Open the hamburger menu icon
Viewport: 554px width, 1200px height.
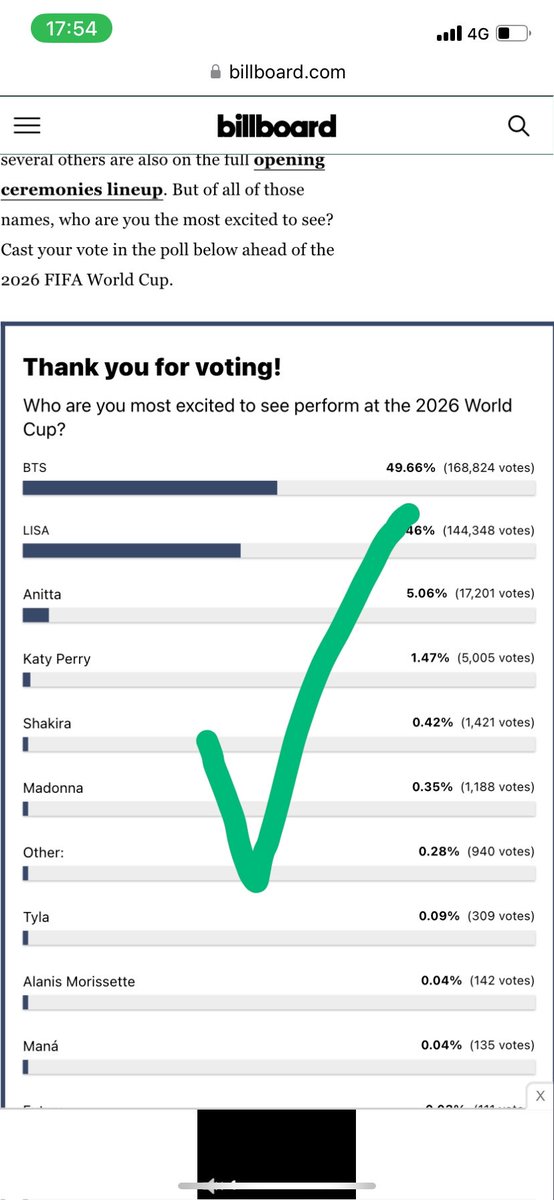(27, 125)
